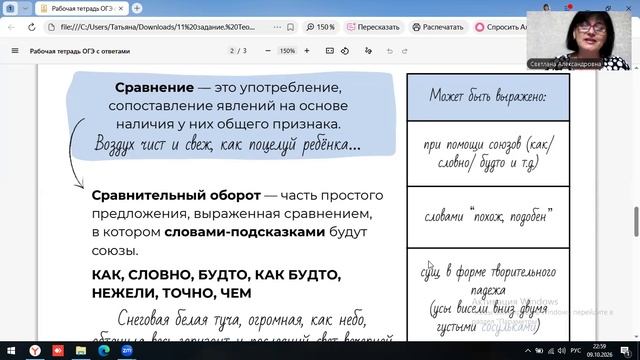Open the Windows Start menu
Viewport: 640px width, 360px height.
tap(11, 351)
